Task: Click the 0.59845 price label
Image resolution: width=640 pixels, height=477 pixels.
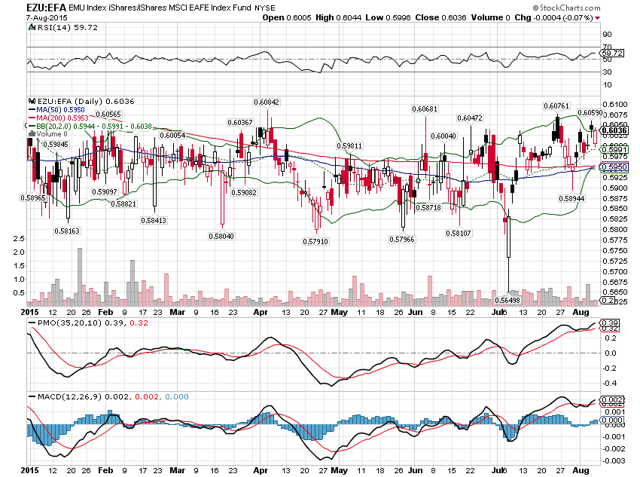Action: [56, 144]
